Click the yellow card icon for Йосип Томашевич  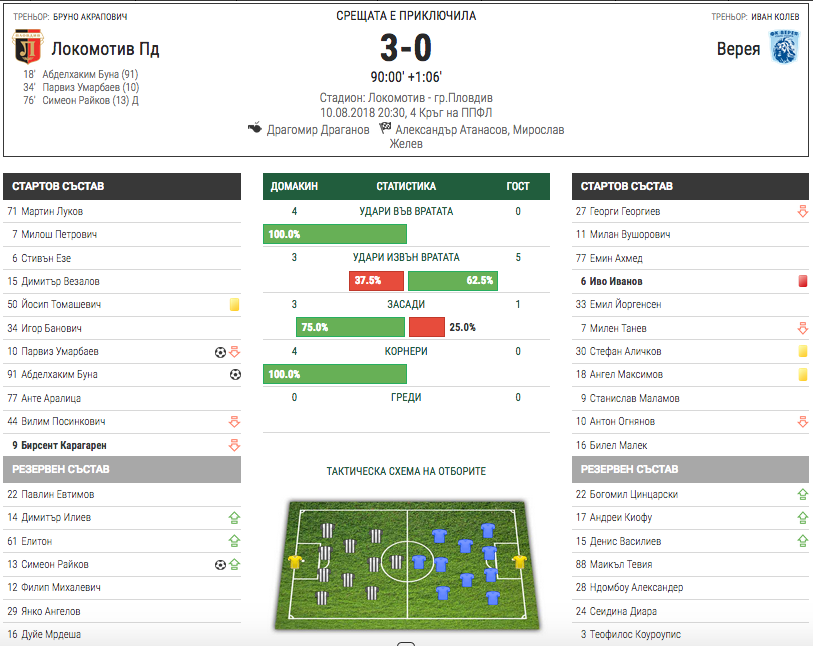click(234, 304)
